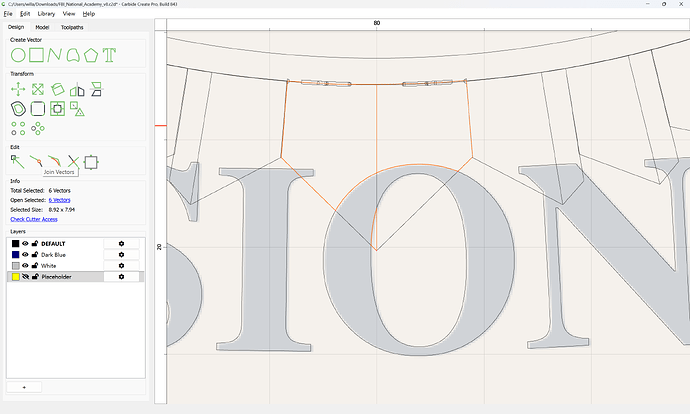
Task: Select the regular Polygon creation tool
Action: click(91, 55)
